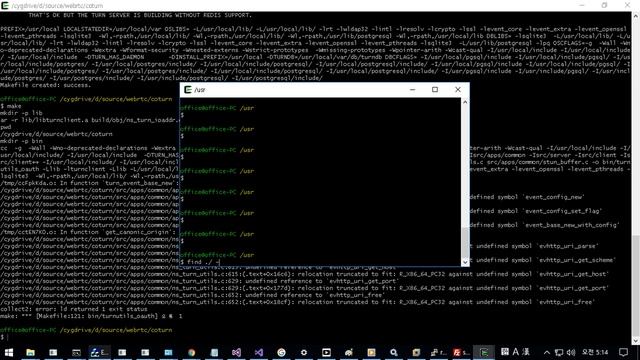
Task: Click the Korean IME pad icon
Action: (x=505, y=352)
